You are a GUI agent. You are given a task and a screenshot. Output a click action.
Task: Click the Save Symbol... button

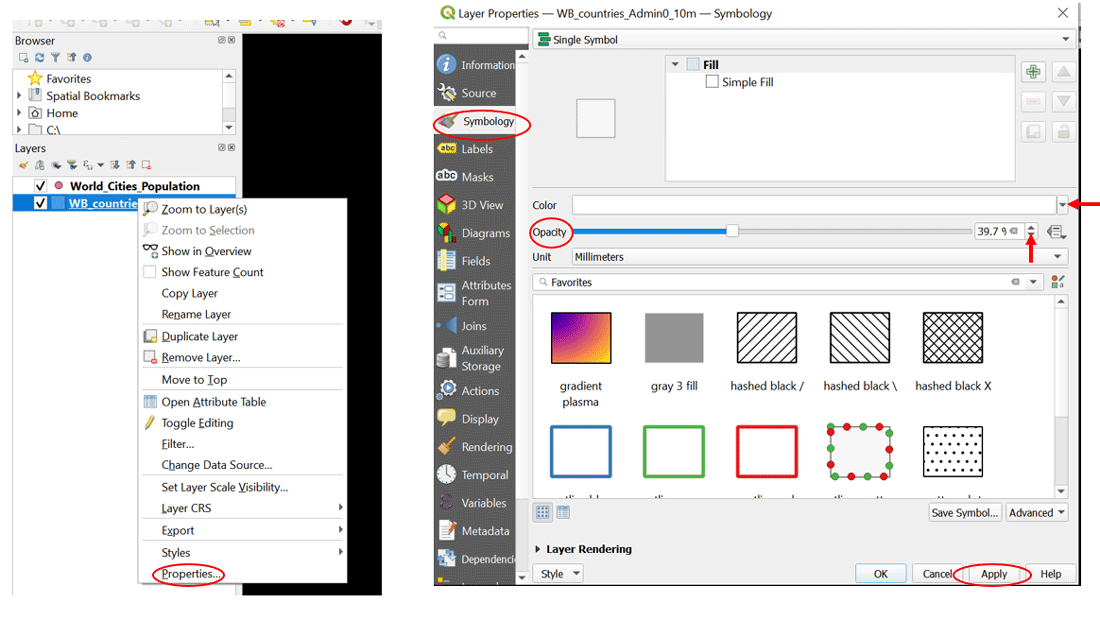click(x=965, y=513)
